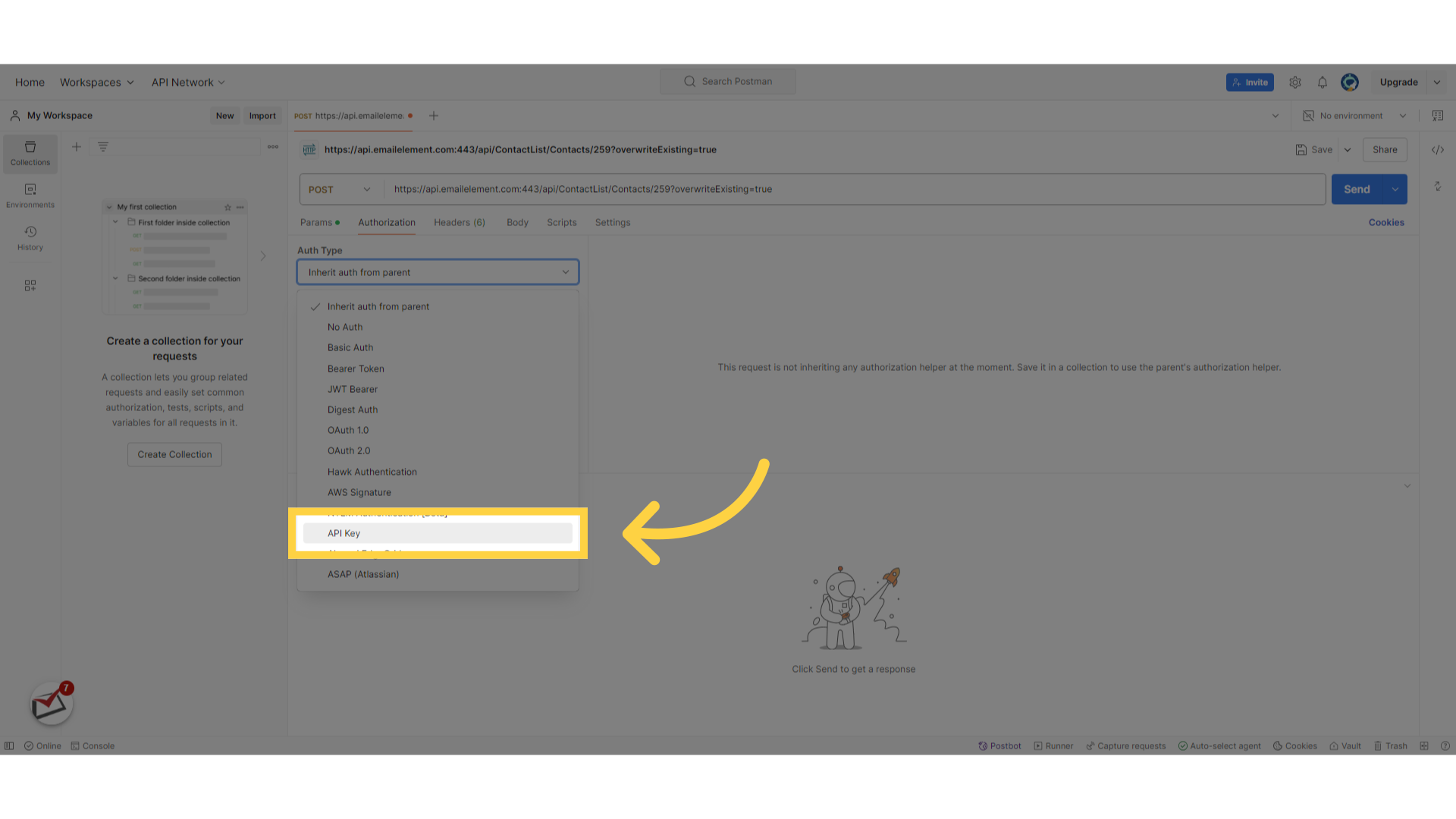
Task: Click the Send button
Action: point(1357,190)
